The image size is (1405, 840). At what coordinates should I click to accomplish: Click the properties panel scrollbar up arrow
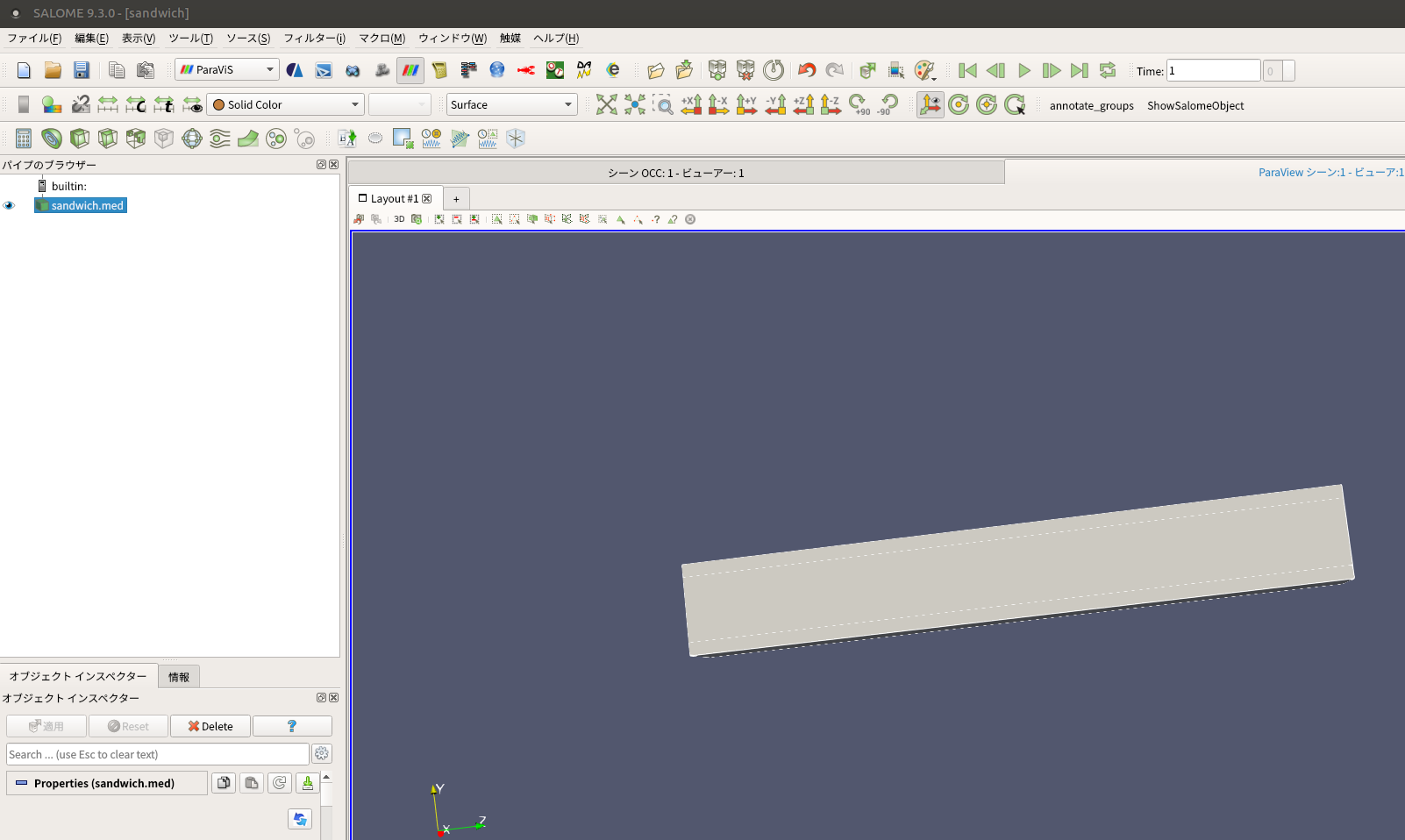[326, 777]
